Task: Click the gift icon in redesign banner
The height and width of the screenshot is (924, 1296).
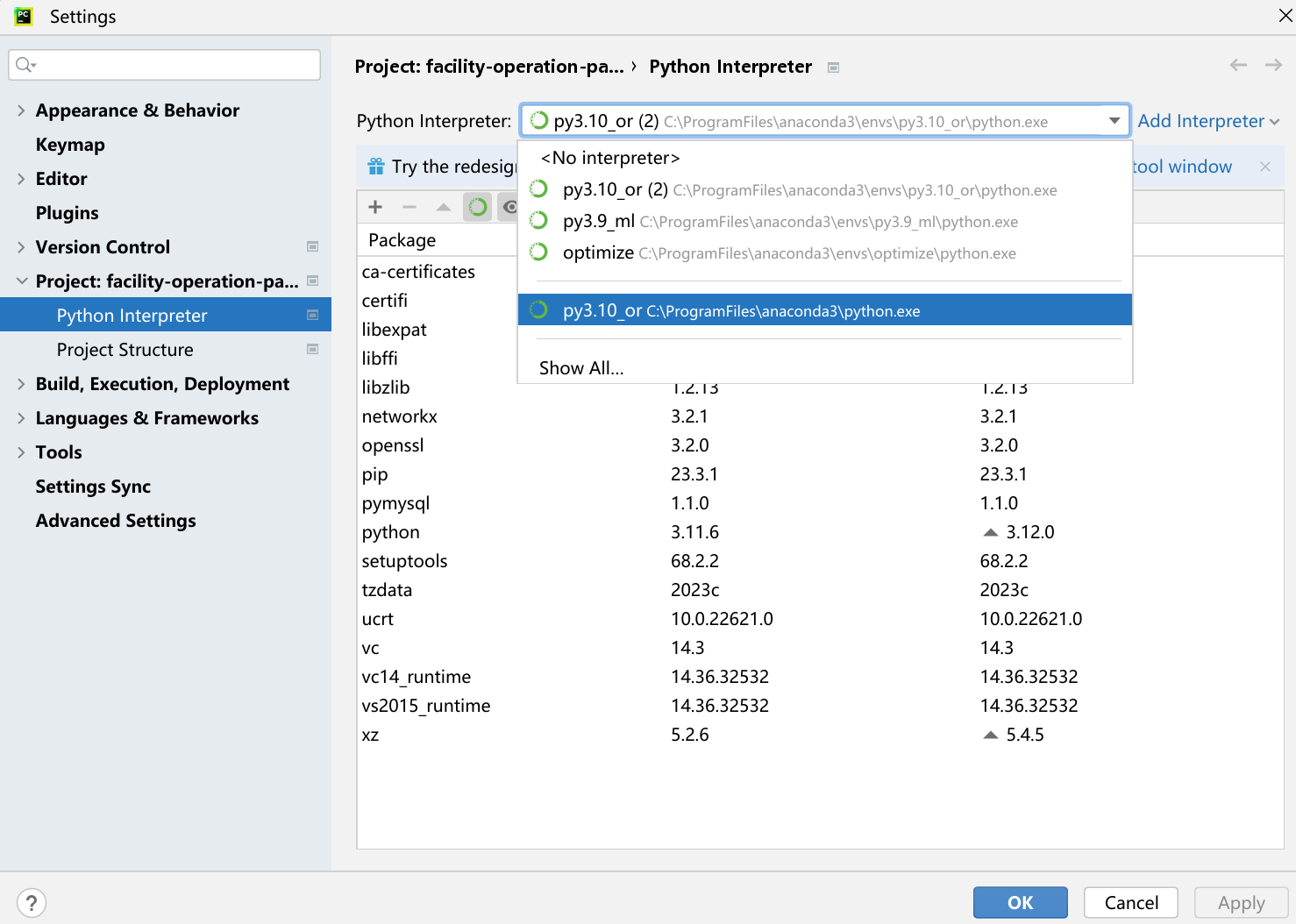Action: pos(376,167)
